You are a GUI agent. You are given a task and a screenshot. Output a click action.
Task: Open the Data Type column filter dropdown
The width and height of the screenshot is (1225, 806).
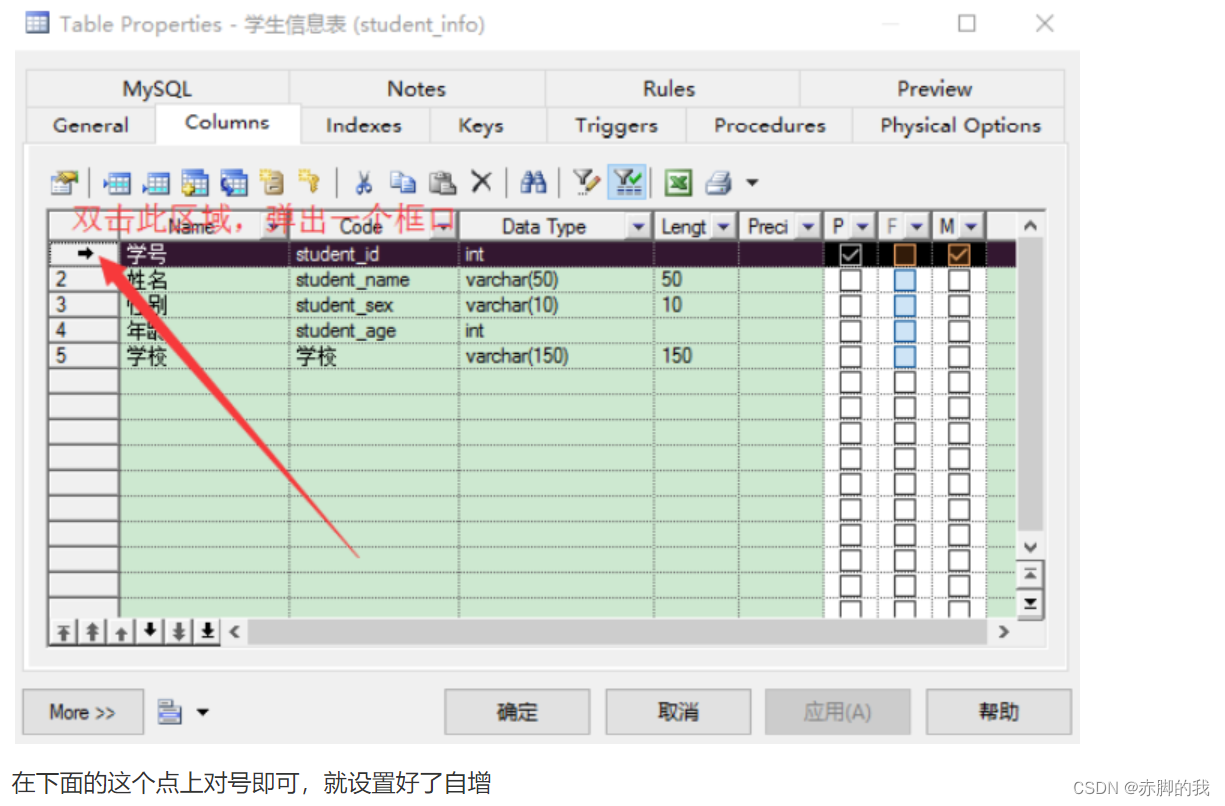pyautogui.click(x=639, y=226)
